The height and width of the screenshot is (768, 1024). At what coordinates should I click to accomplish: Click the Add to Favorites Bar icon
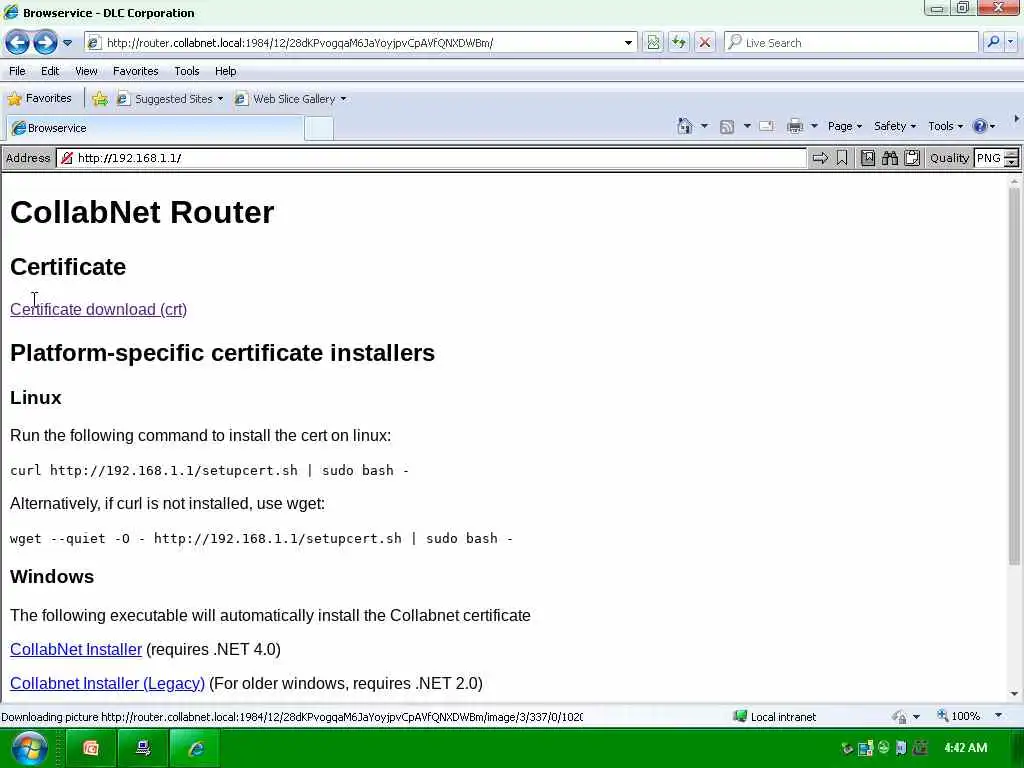[x=100, y=99]
